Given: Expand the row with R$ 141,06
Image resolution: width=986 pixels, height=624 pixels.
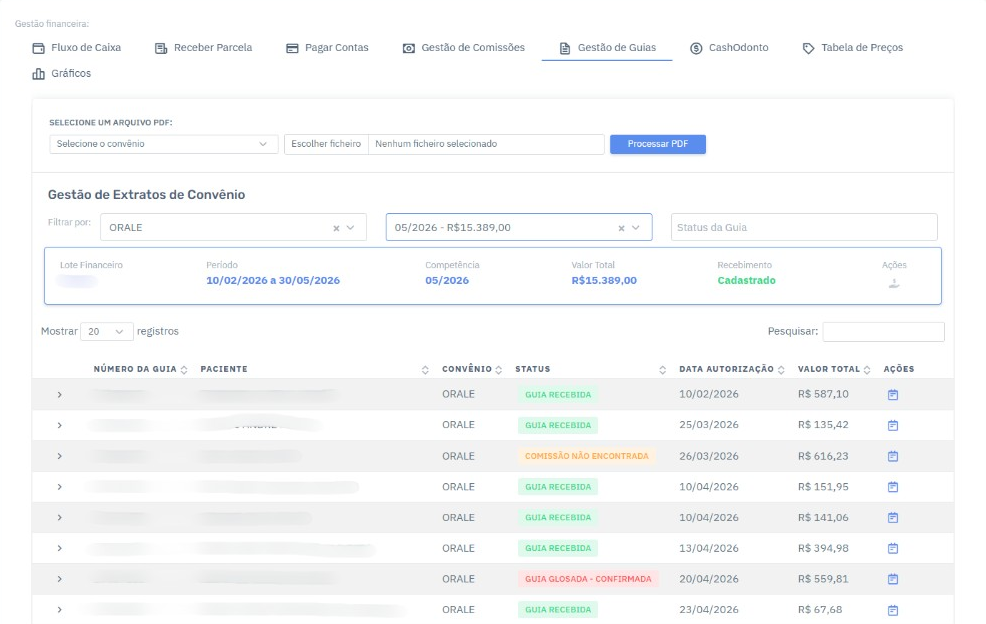Looking at the screenshot, I should (x=60, y=518).
